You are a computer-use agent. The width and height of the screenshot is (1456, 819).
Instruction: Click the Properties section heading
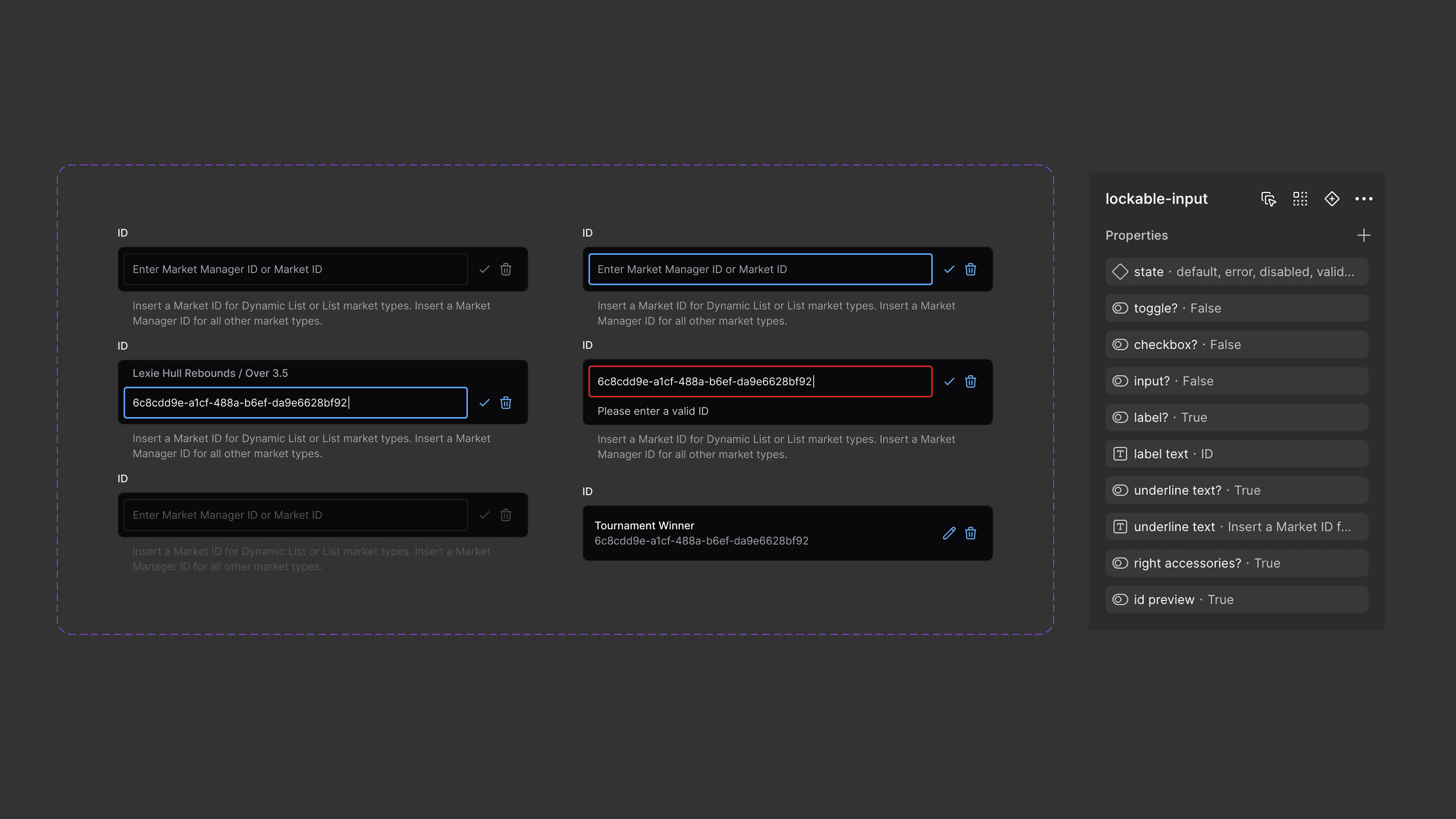[x=1136, y=235]
